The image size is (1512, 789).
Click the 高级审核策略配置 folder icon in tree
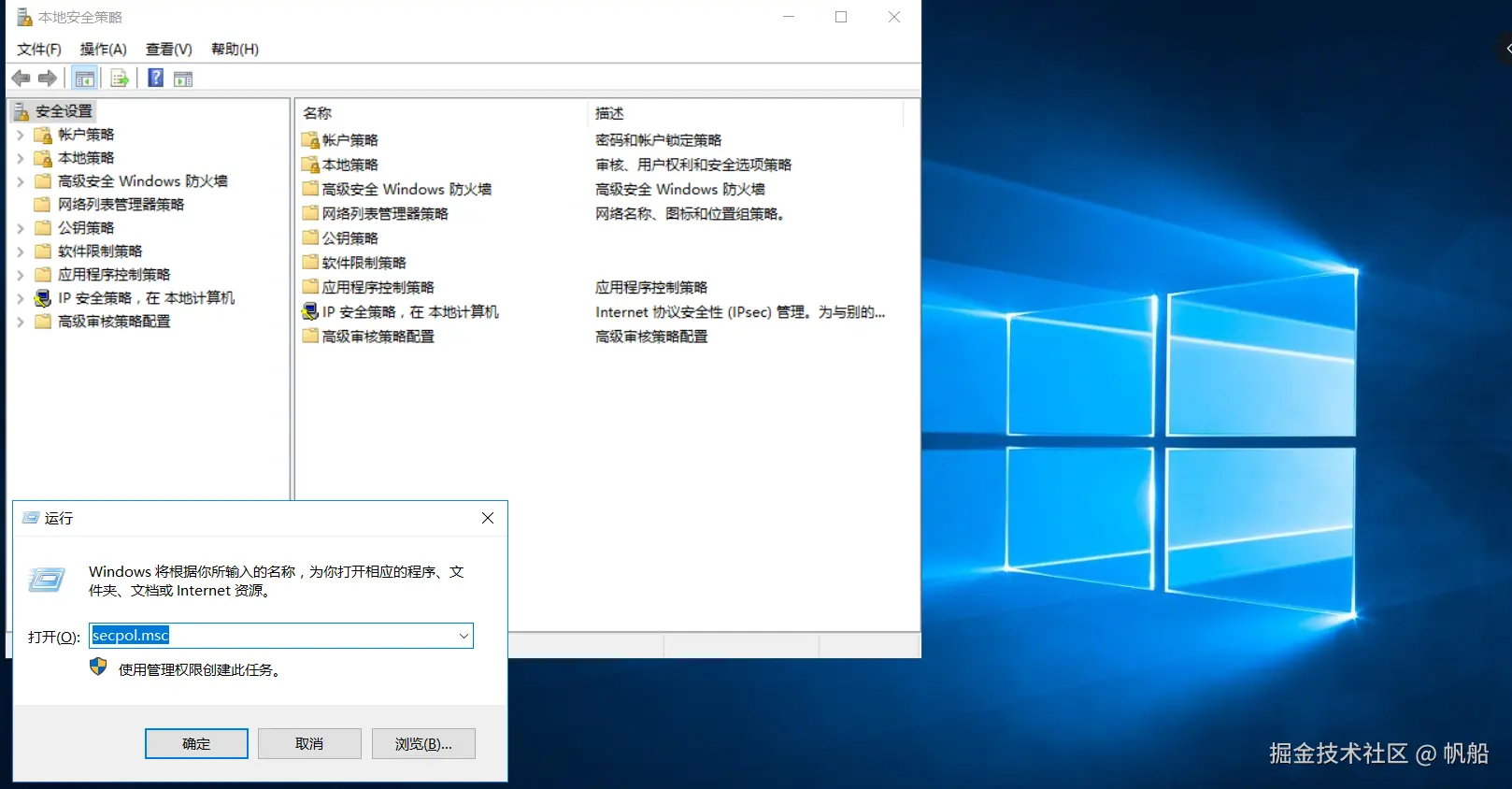click(43, 321)
